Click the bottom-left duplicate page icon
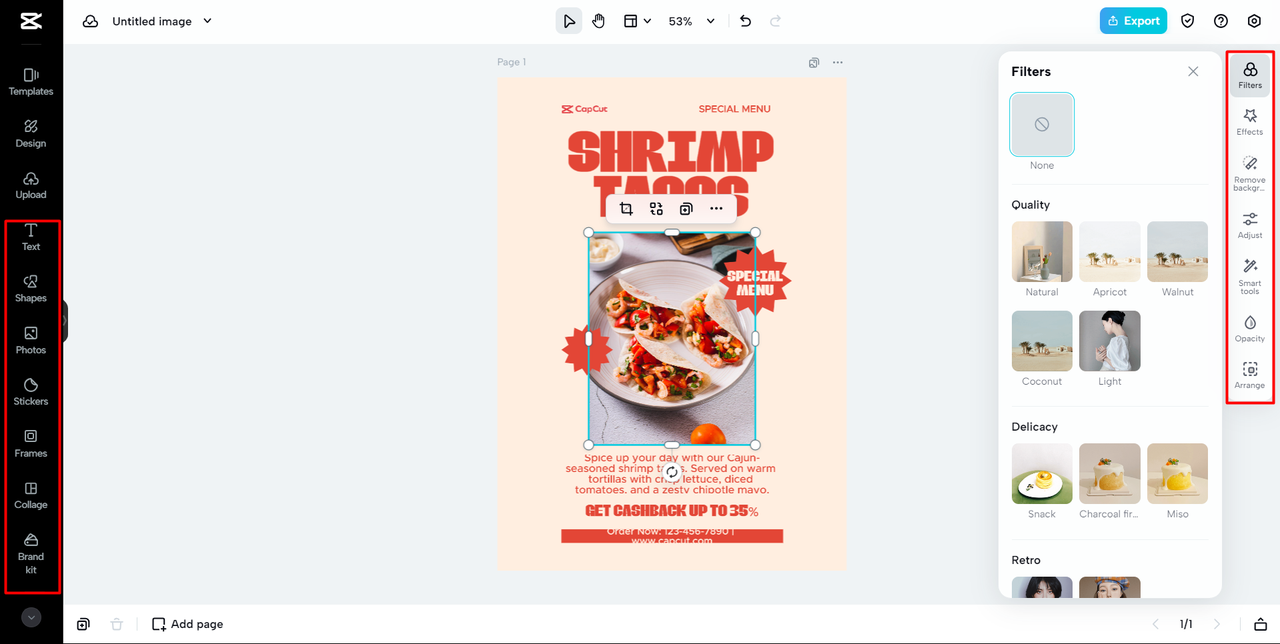This screenshot has width=1280, height=644. click(83, 624)
